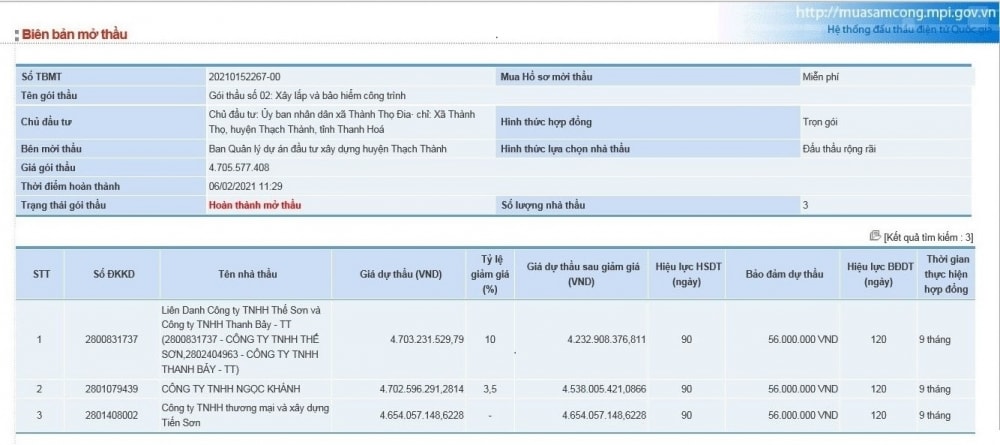Click discounted price 4.538.005.421,0866
Screen dimensions: 1000x445
[604, 389]
